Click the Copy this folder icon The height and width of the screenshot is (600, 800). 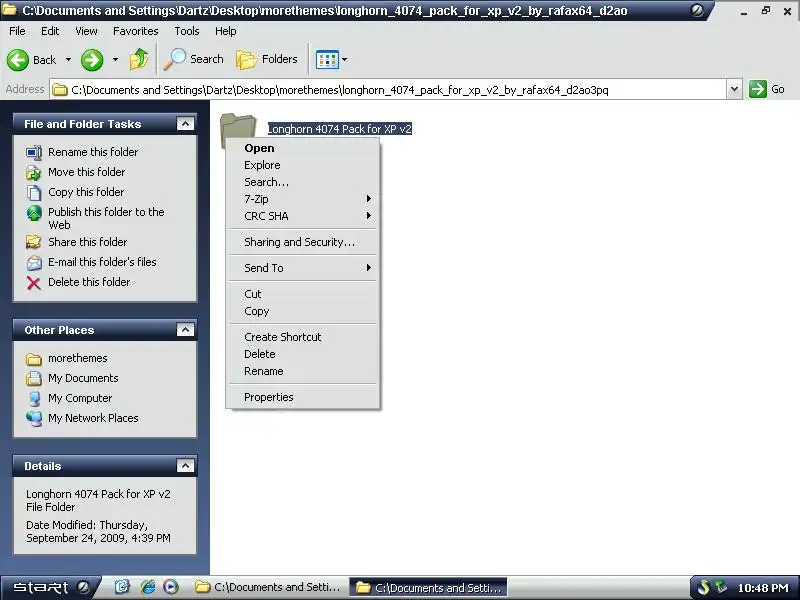(34, 192)
